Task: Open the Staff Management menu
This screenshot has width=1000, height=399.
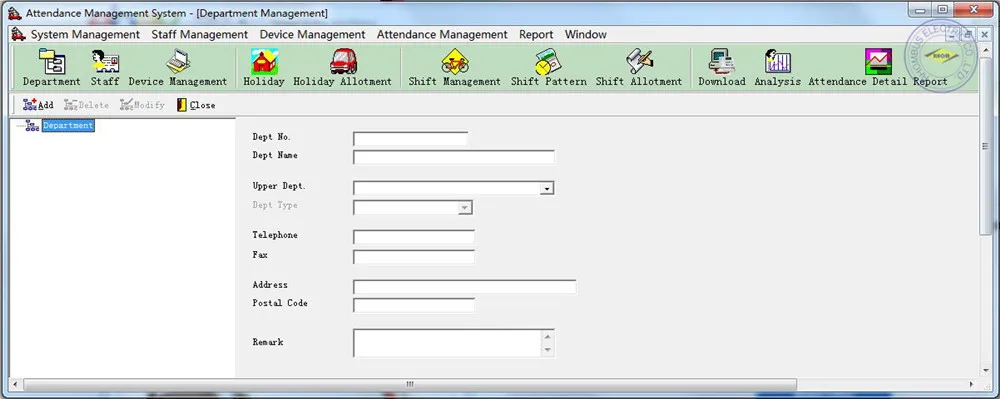Action: click(x=200, y=34)
